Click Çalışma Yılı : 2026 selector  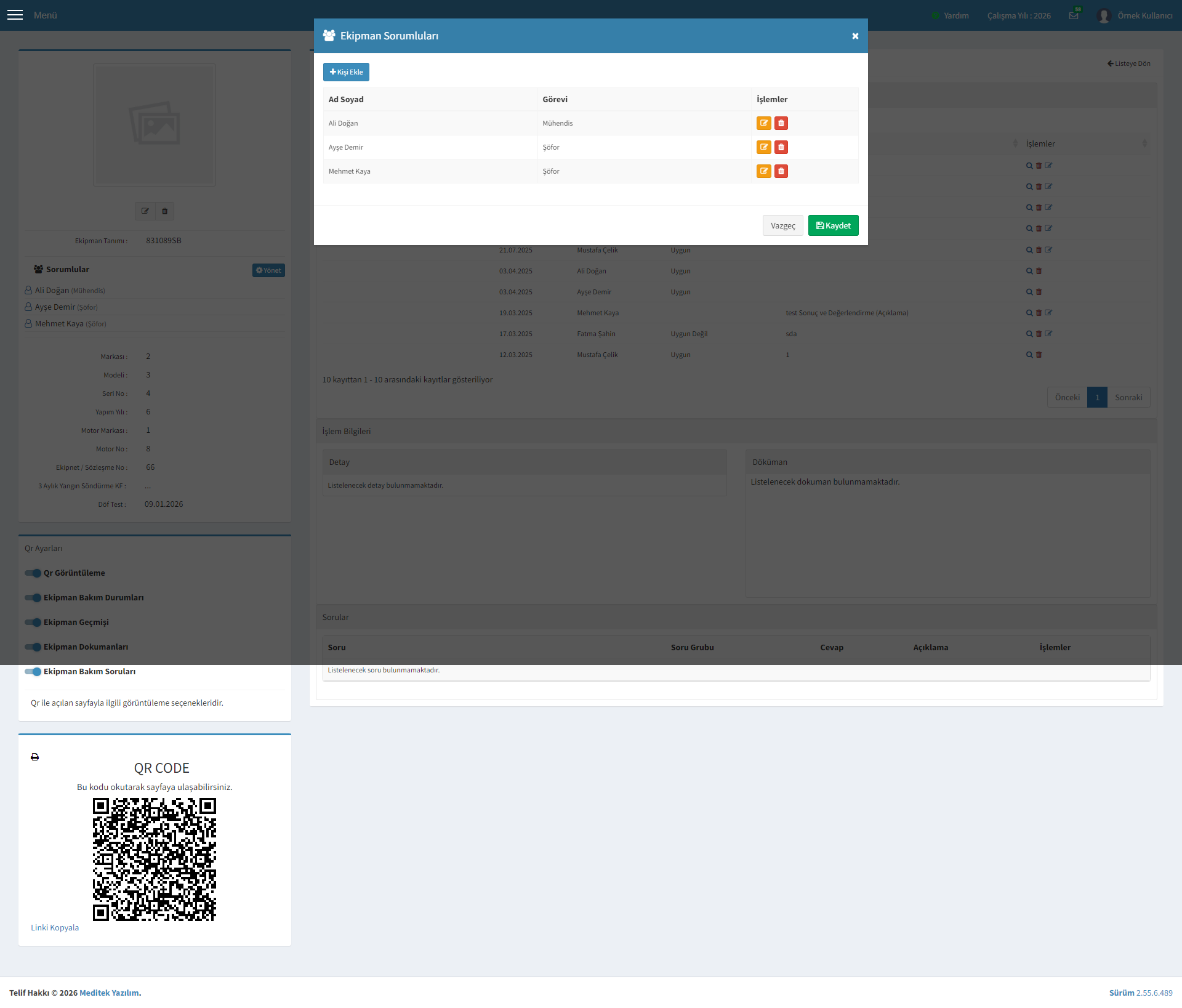tap(1019, 15)
